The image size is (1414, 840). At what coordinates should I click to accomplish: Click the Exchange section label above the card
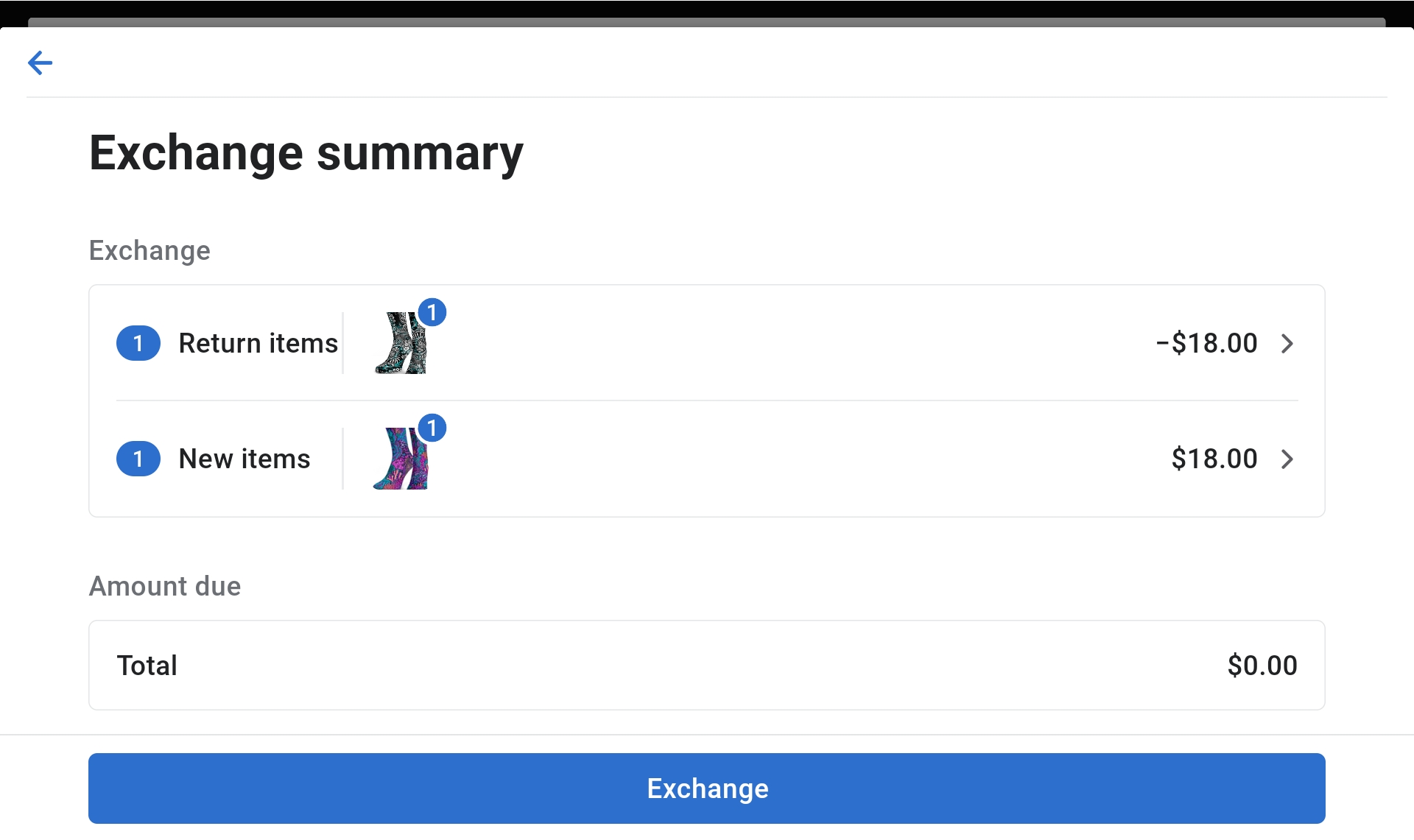(x=149, y=250)
